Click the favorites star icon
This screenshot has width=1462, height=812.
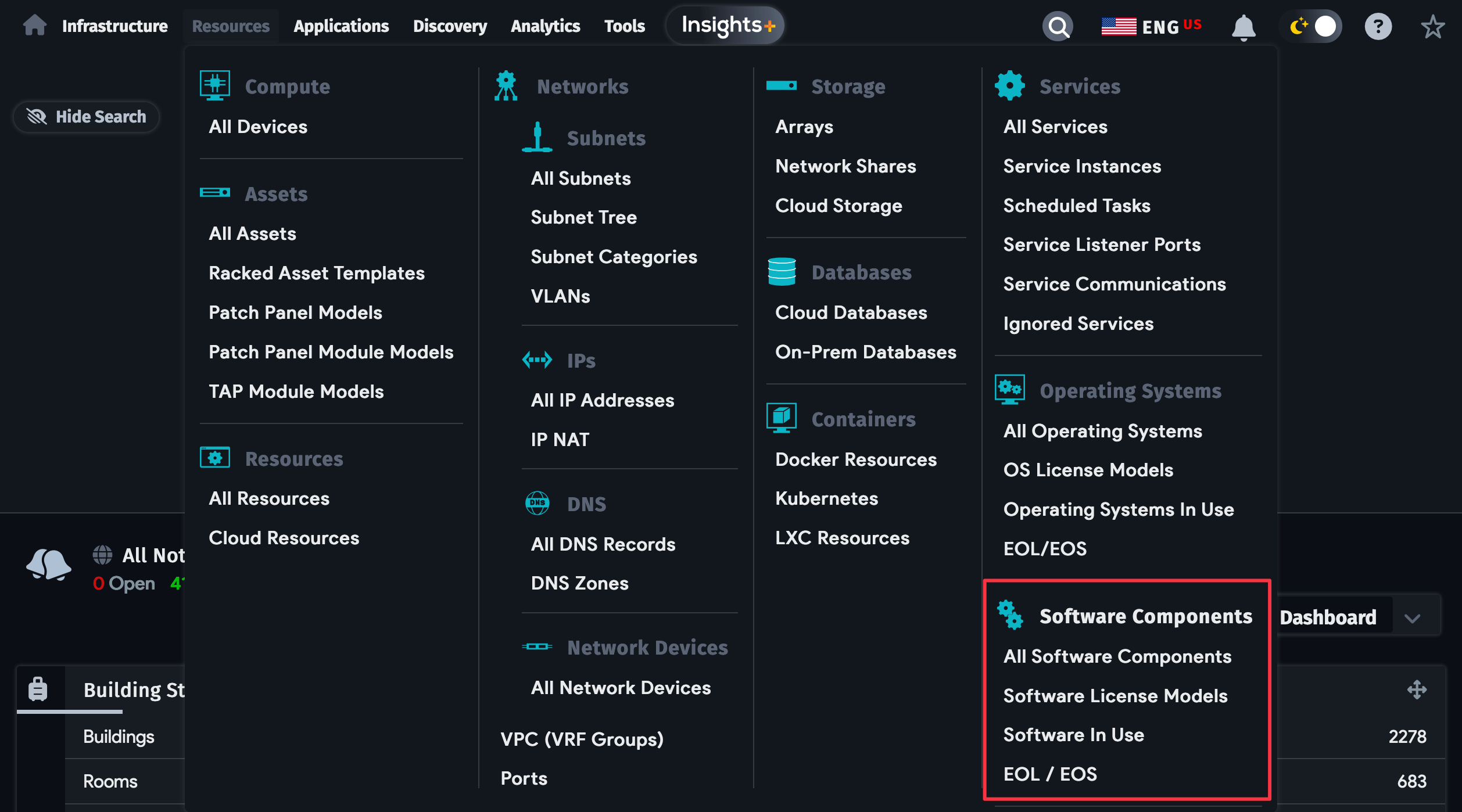point(1433,26)
